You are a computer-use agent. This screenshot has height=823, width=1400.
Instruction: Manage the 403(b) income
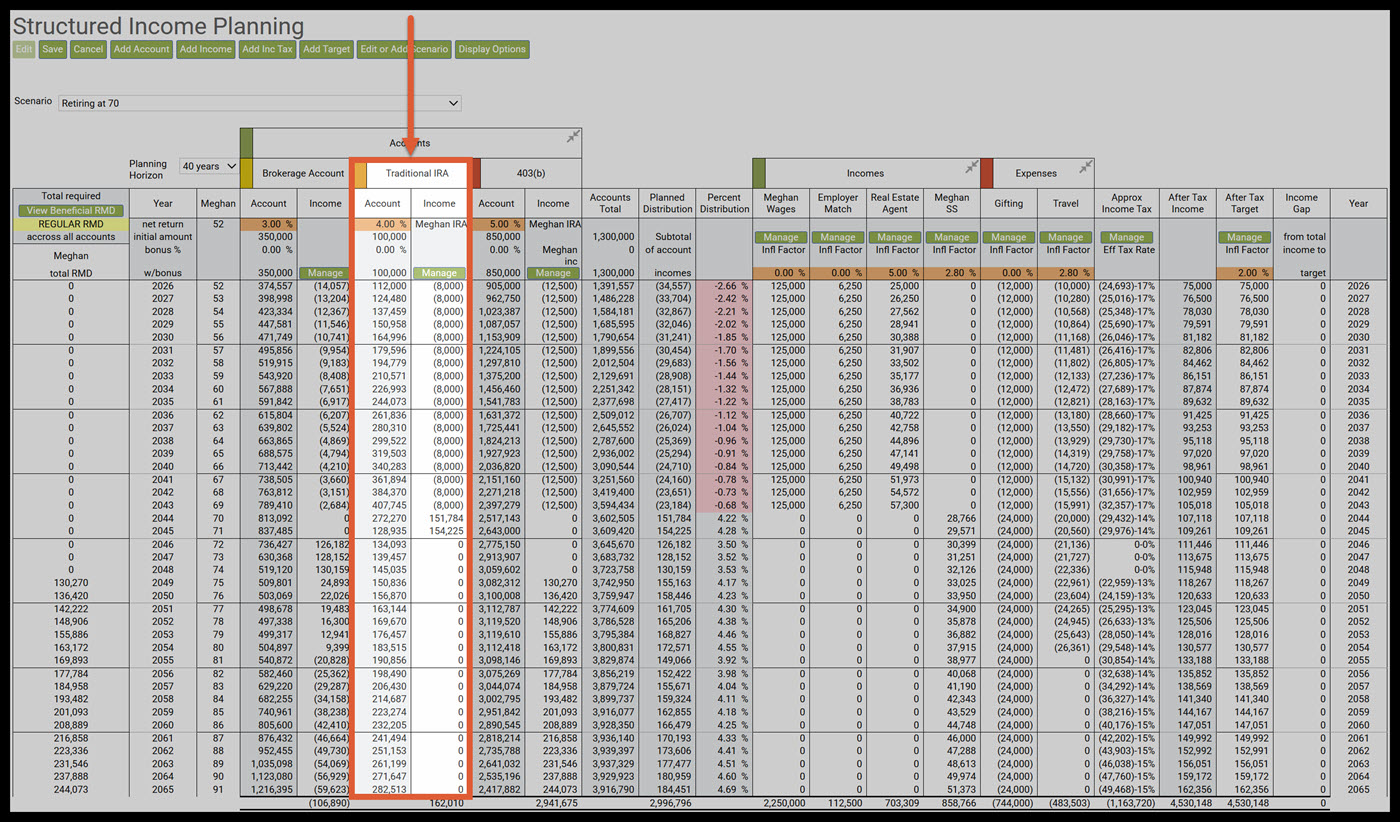point(553,273)
